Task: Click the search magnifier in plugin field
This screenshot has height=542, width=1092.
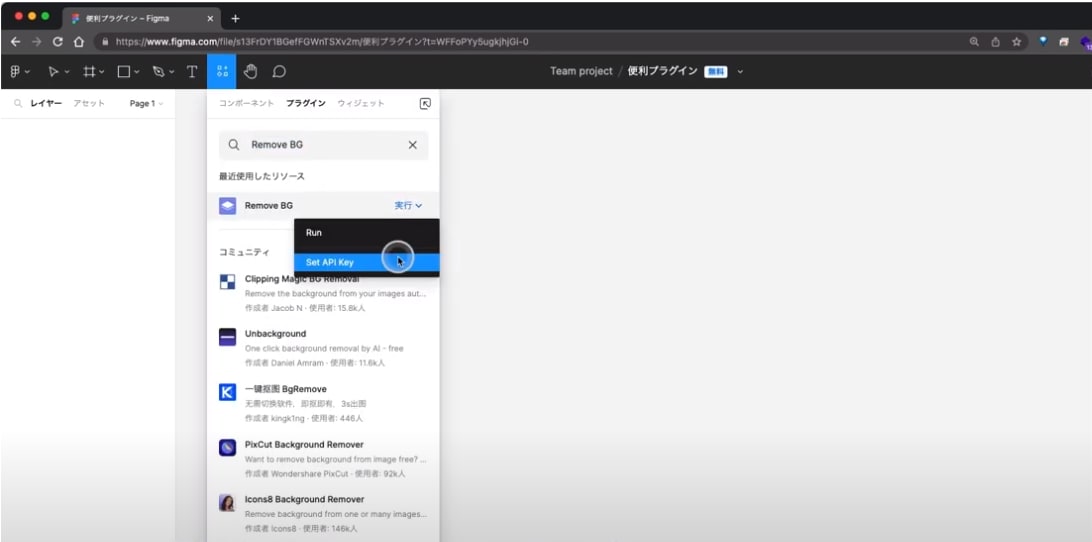Action: pyautogui.click(x=234, y=145)
